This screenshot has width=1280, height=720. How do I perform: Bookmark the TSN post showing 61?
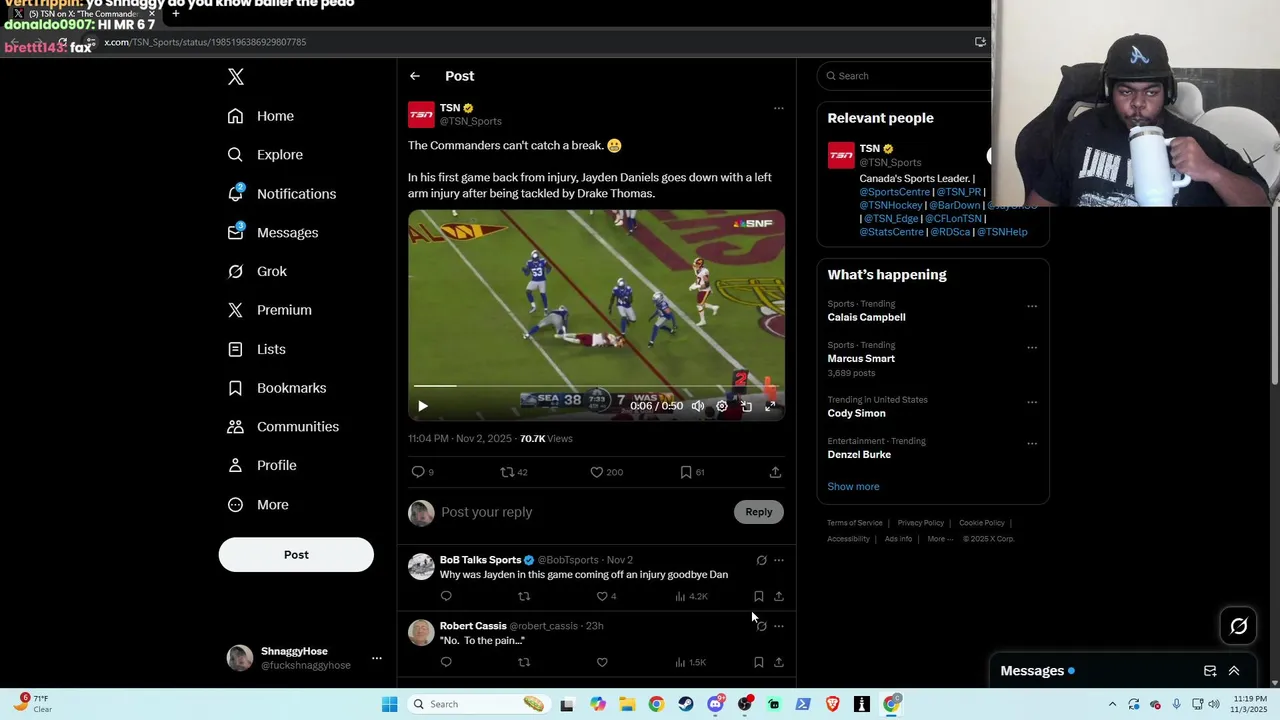(692, 472)
